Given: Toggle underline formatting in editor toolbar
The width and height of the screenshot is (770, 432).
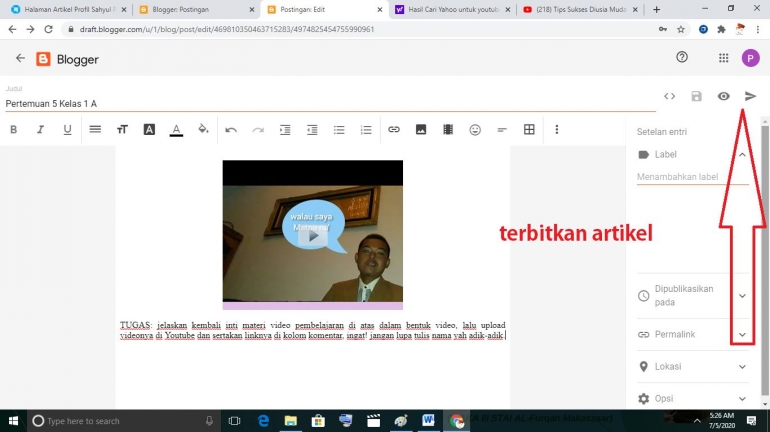Looking at the screenshot, I should [67, 130].
